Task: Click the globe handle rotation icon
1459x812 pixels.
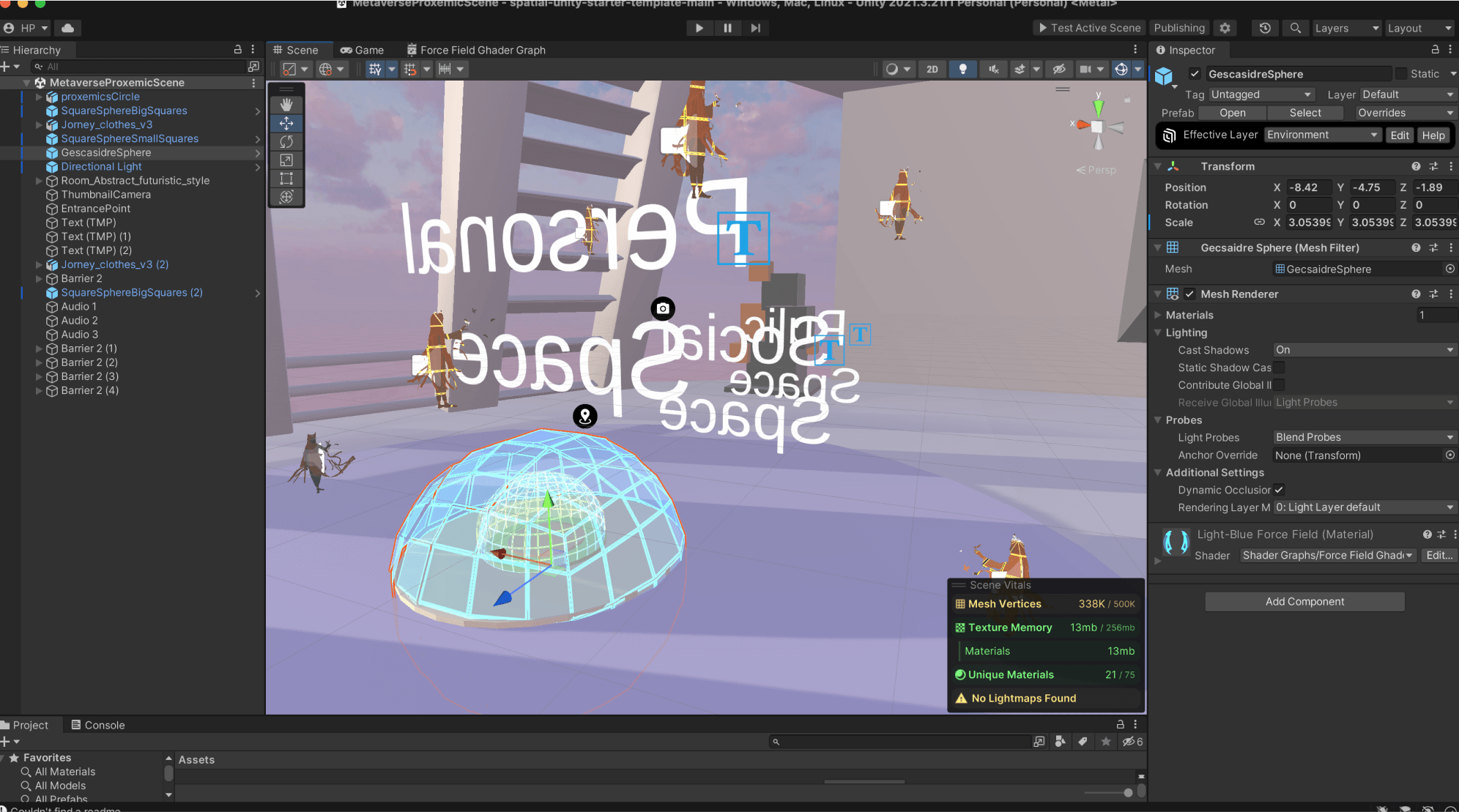Action: click(x=325, y=69)
